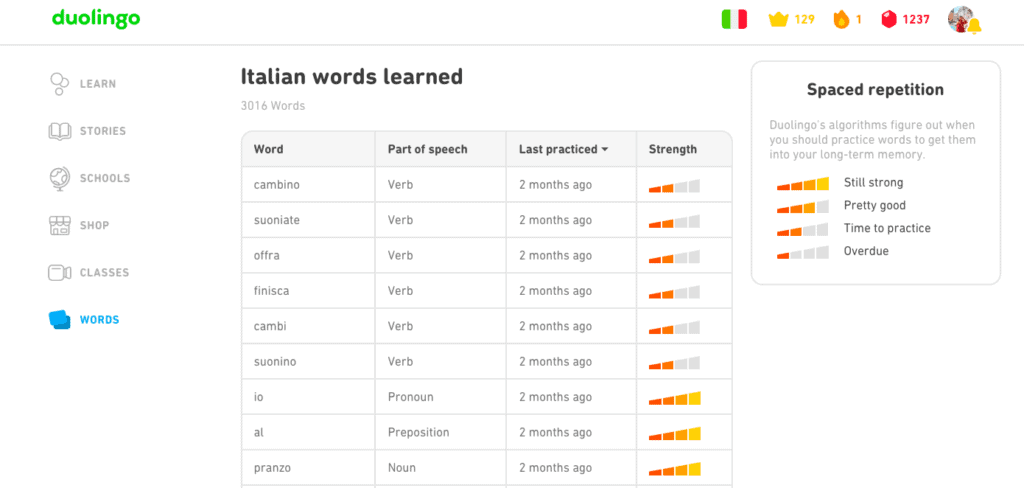Click the strength bar for pranzo
The width and height of the screenshot is (1024, 488).
(675, 468)
